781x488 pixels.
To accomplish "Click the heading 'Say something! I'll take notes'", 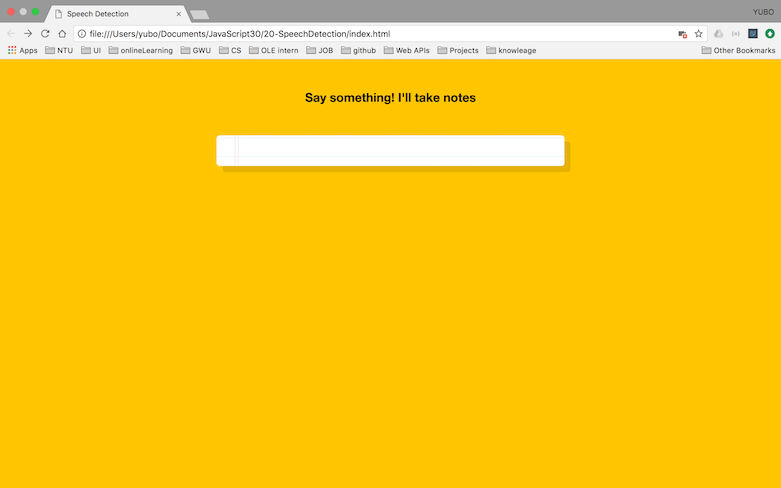I will pyautogui.click(x=390, y=98).
